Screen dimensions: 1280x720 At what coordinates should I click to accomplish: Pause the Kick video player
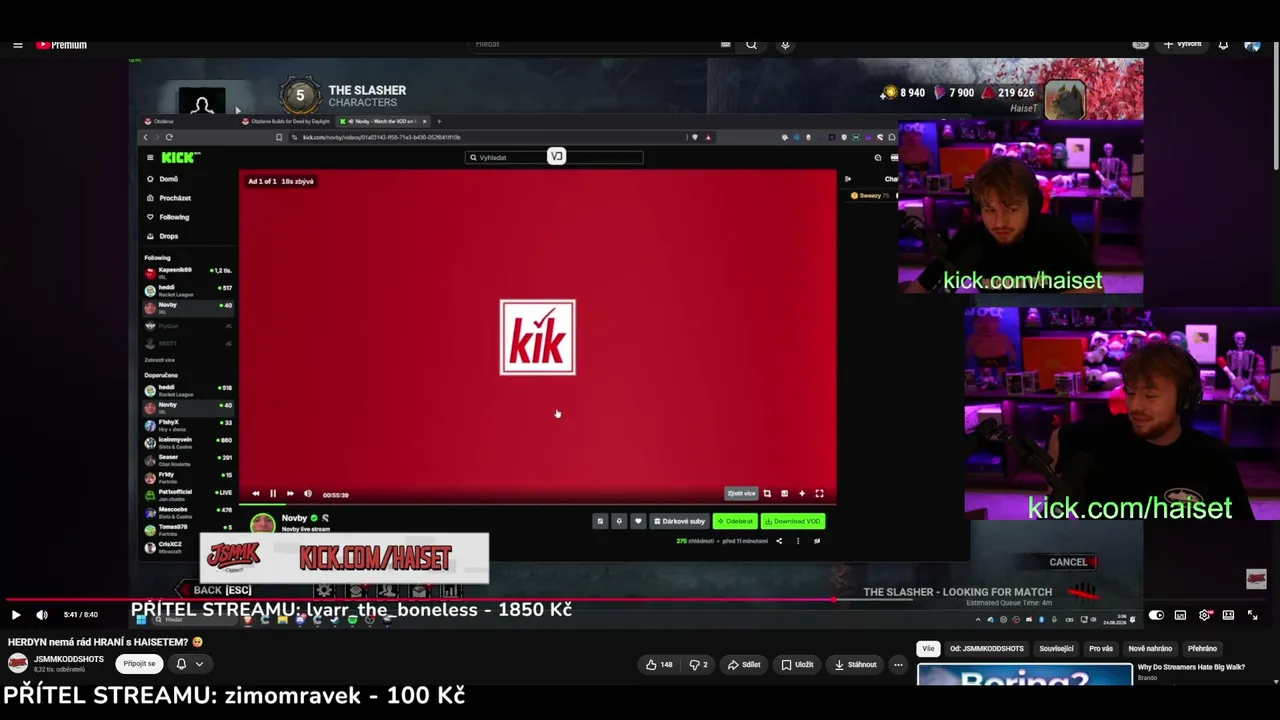(273, 493)
